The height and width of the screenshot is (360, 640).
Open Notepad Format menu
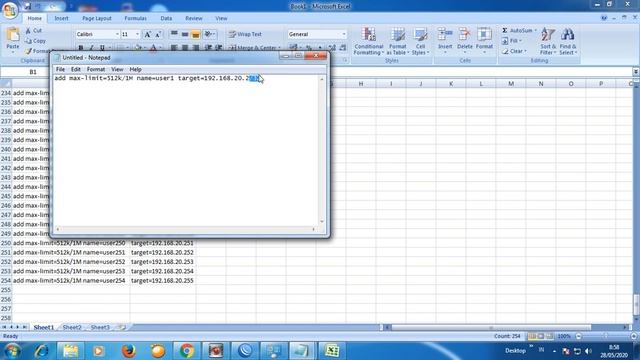[96, 69]
